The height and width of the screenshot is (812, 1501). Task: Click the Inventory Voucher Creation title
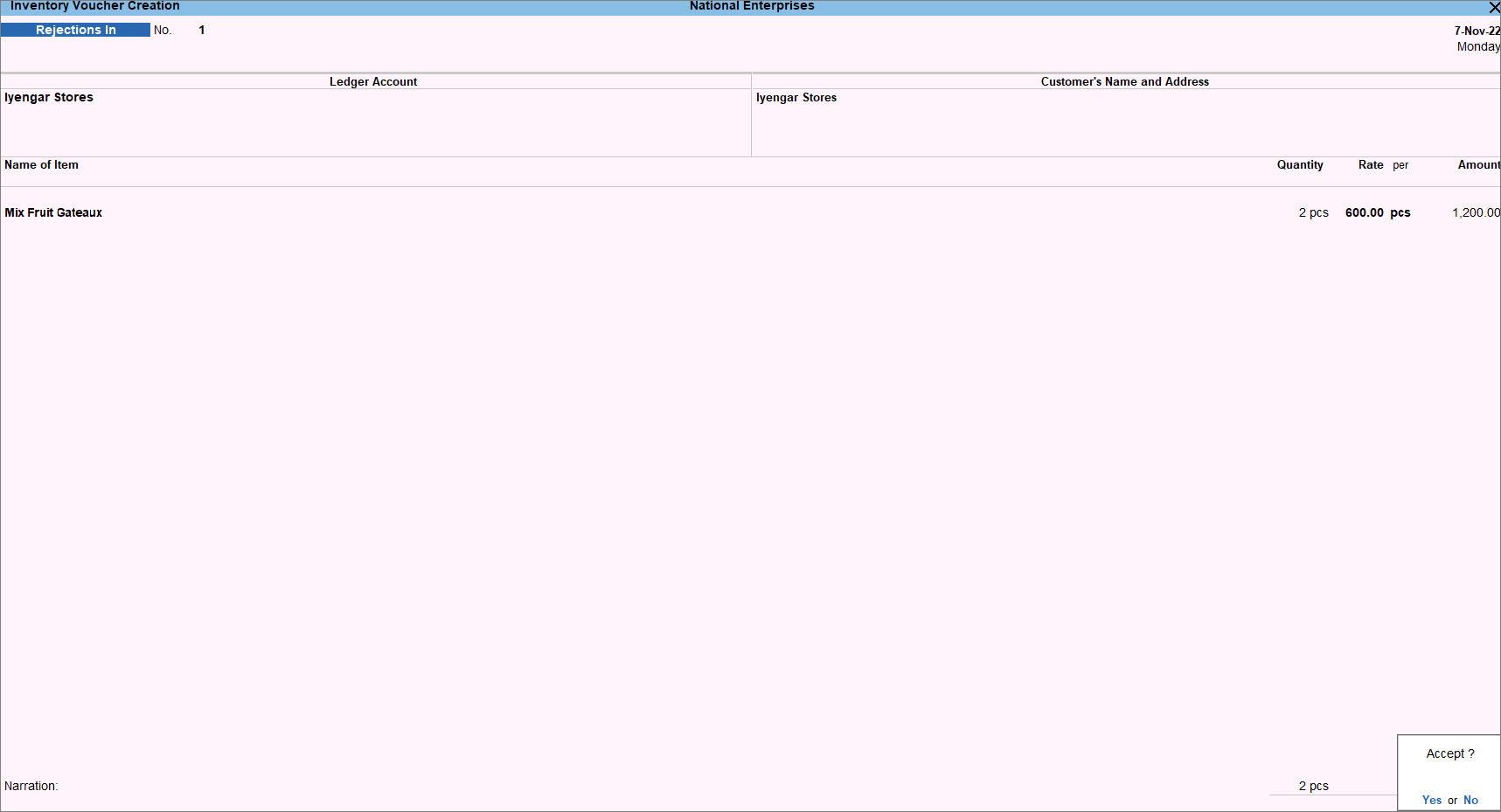[95, 6]
